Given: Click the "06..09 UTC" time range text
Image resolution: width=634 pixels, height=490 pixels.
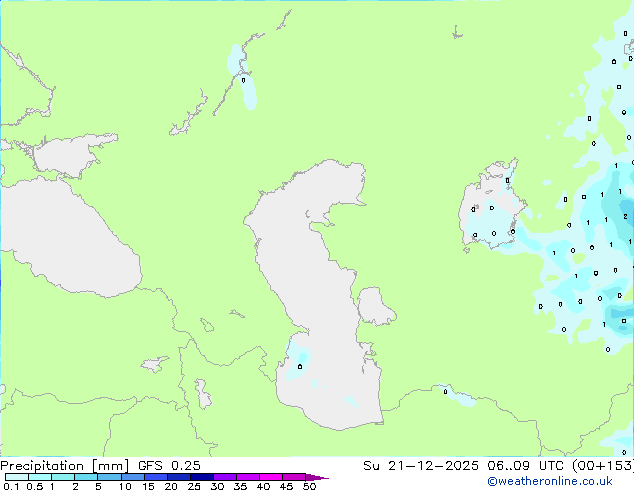Looking at the screenshot, I should pyautogui.click(x=525, y=466).
